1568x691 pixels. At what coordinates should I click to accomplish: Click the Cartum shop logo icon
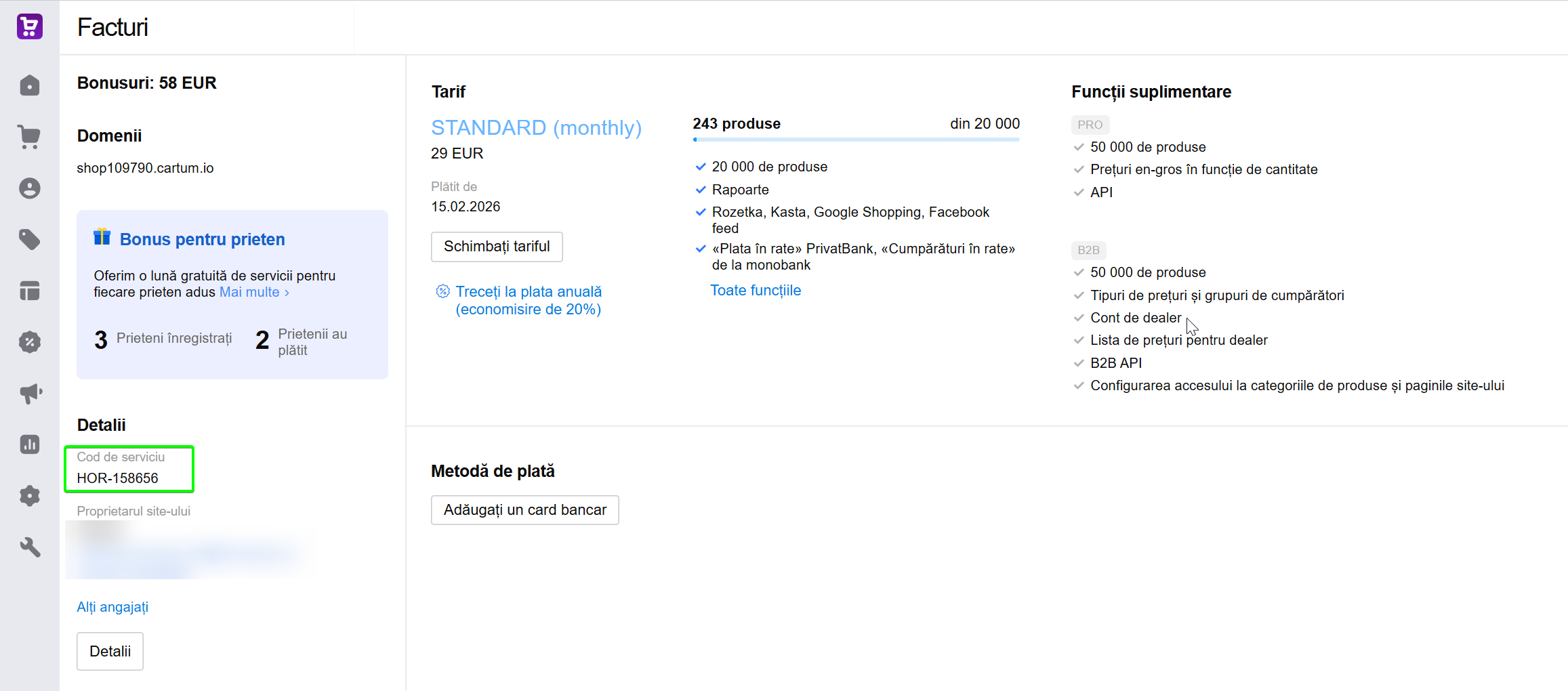tap(30, 27)
